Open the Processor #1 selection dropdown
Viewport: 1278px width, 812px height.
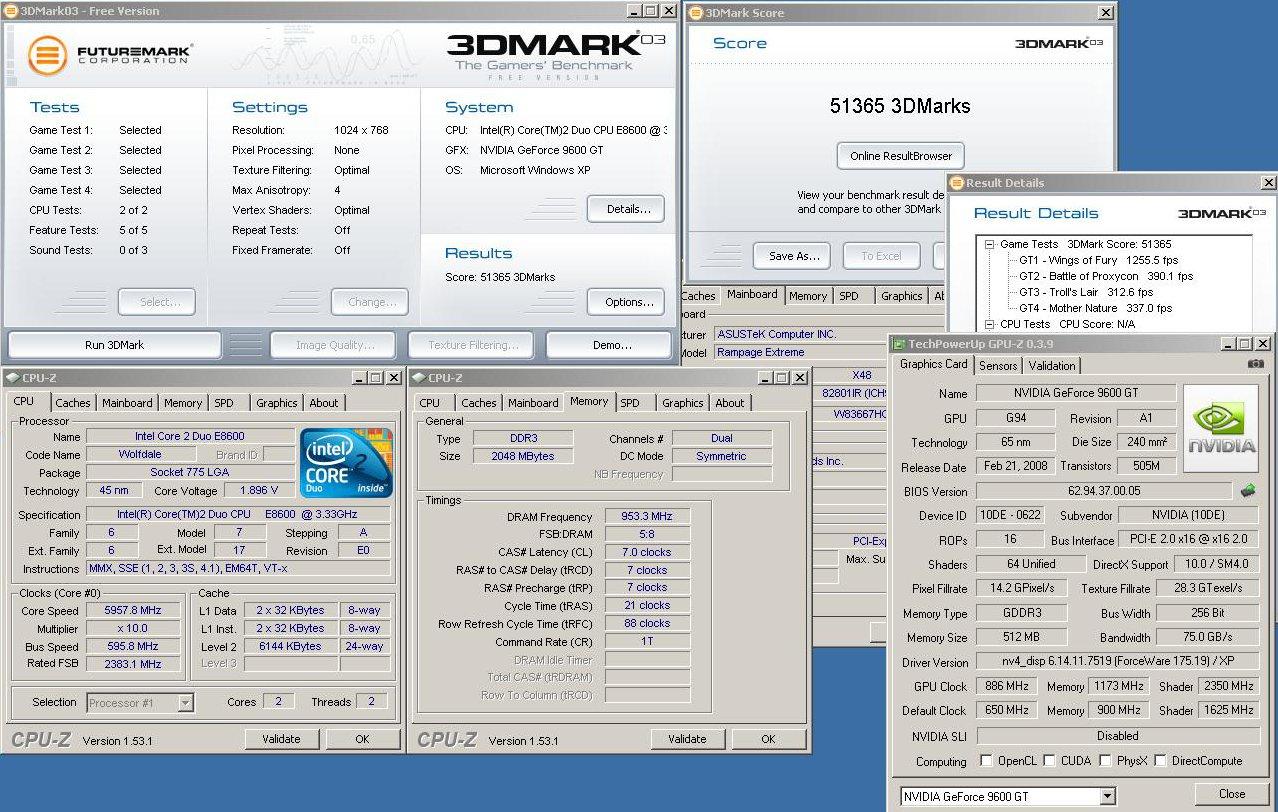(x=185, y=703)
